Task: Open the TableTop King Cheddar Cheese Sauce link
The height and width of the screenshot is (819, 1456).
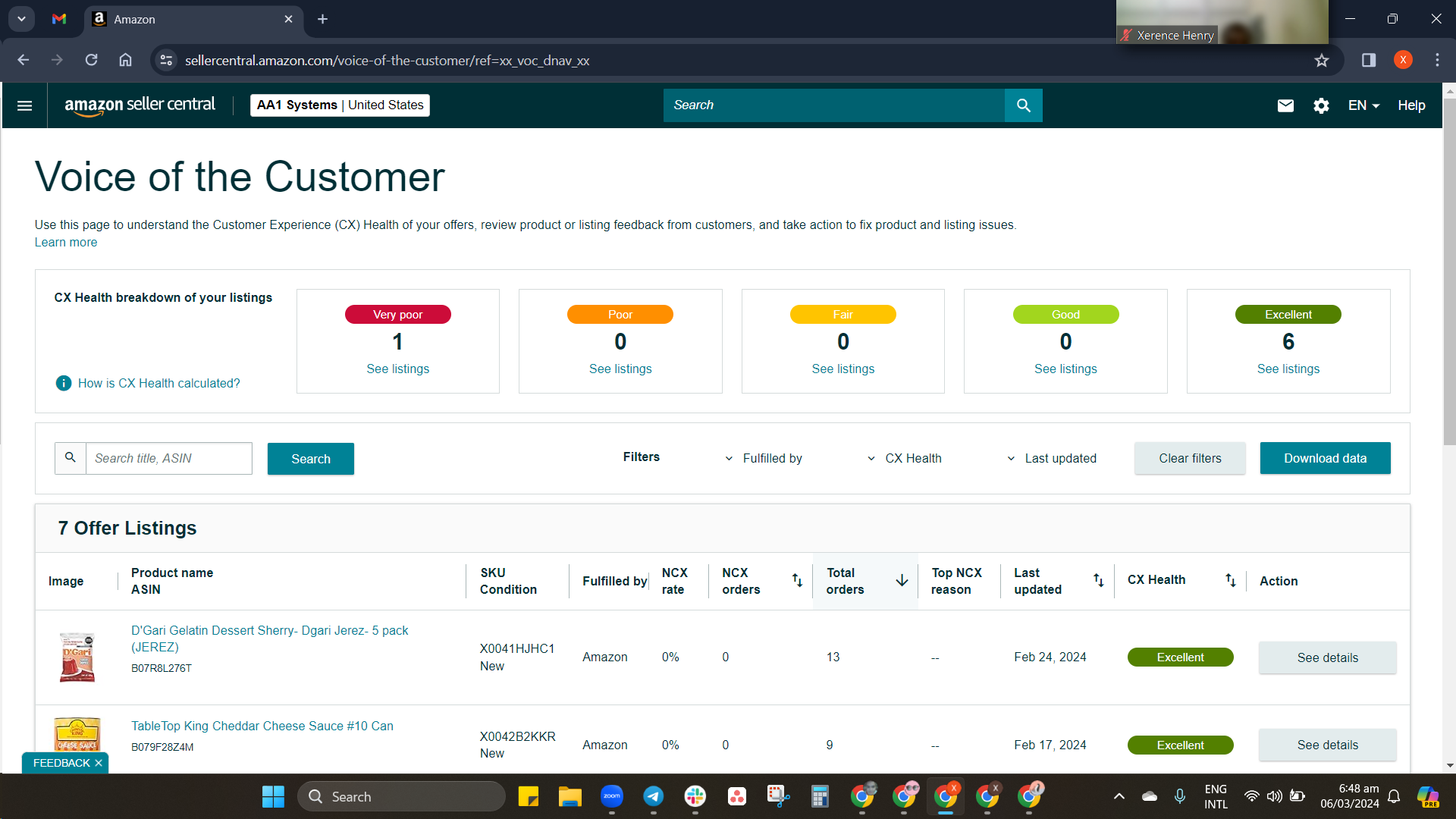Action: coord(262,726)
